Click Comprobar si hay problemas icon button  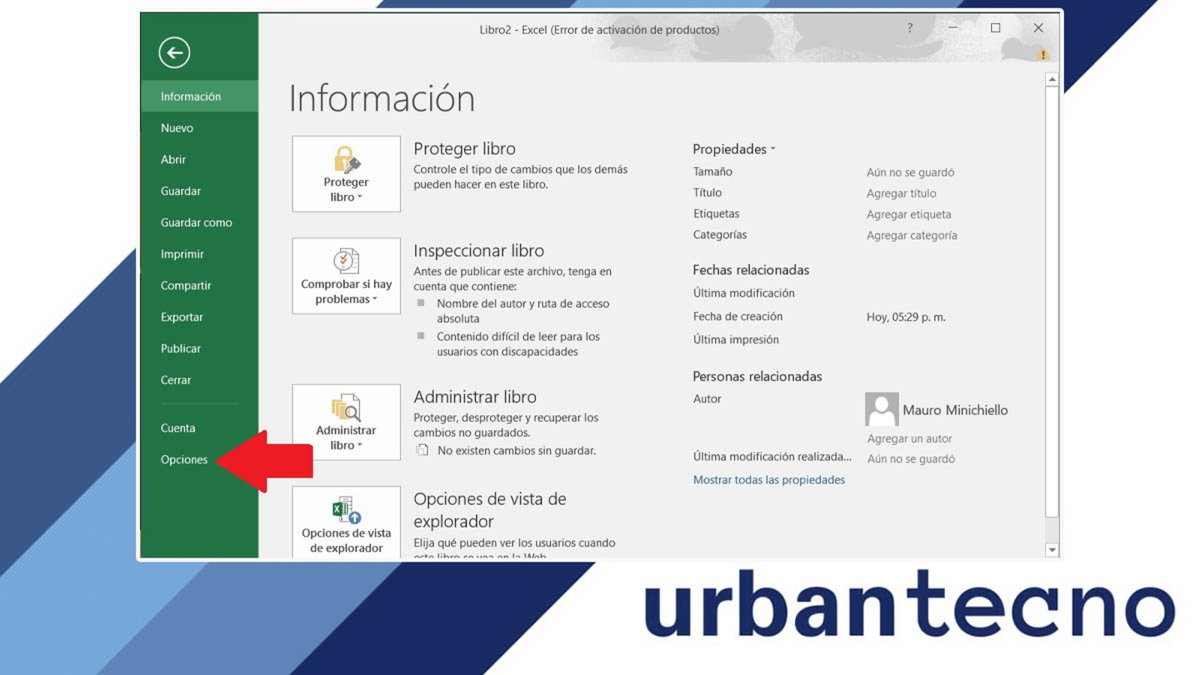point(346,276)
